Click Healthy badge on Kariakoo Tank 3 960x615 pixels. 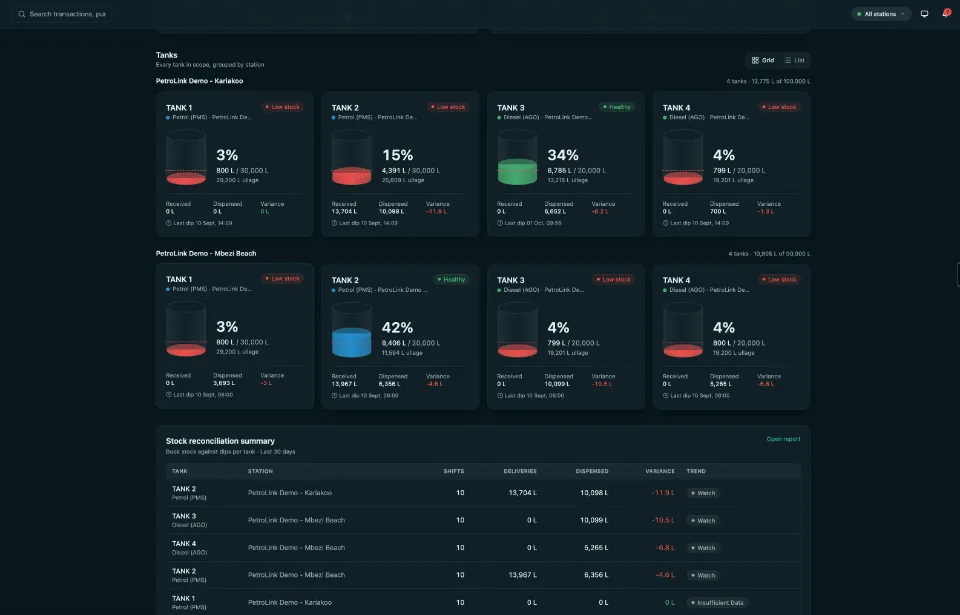[x=617, y=107]
